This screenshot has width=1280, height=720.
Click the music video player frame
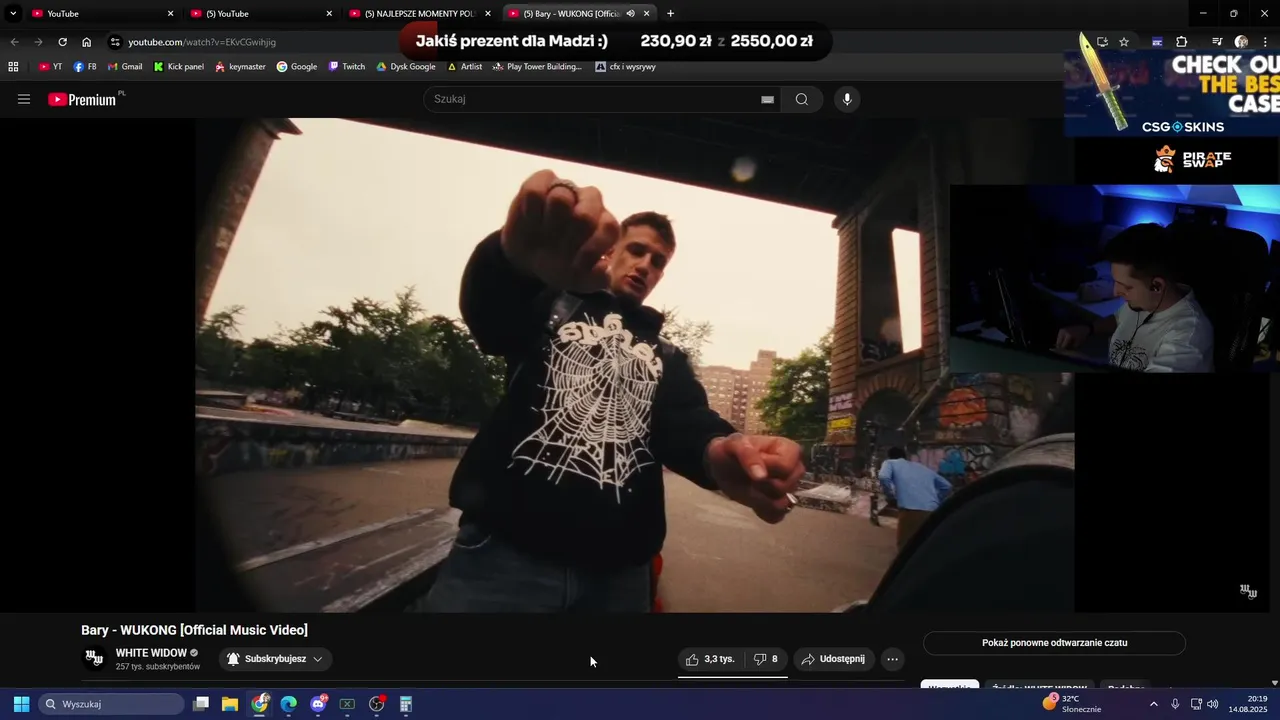tap(635, 365)
